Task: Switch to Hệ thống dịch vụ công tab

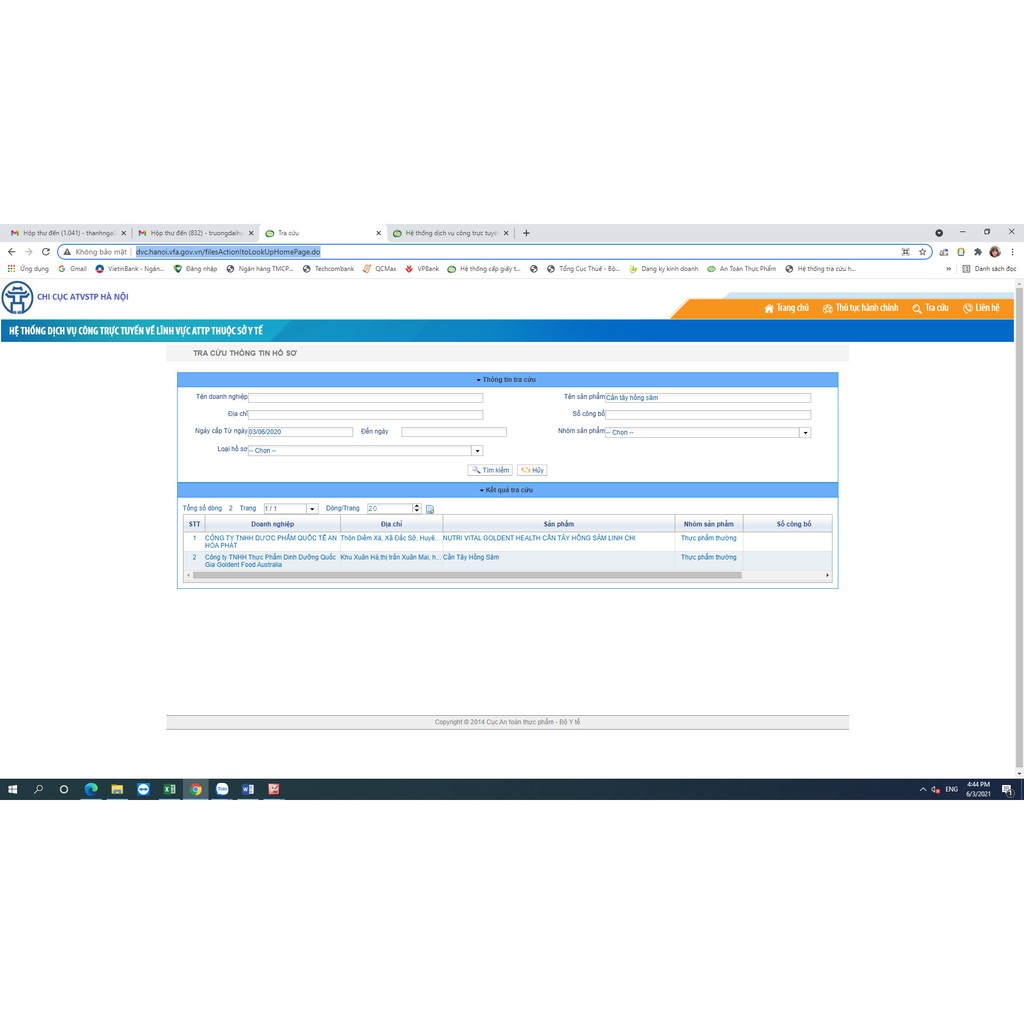Action: click(450, 233)
